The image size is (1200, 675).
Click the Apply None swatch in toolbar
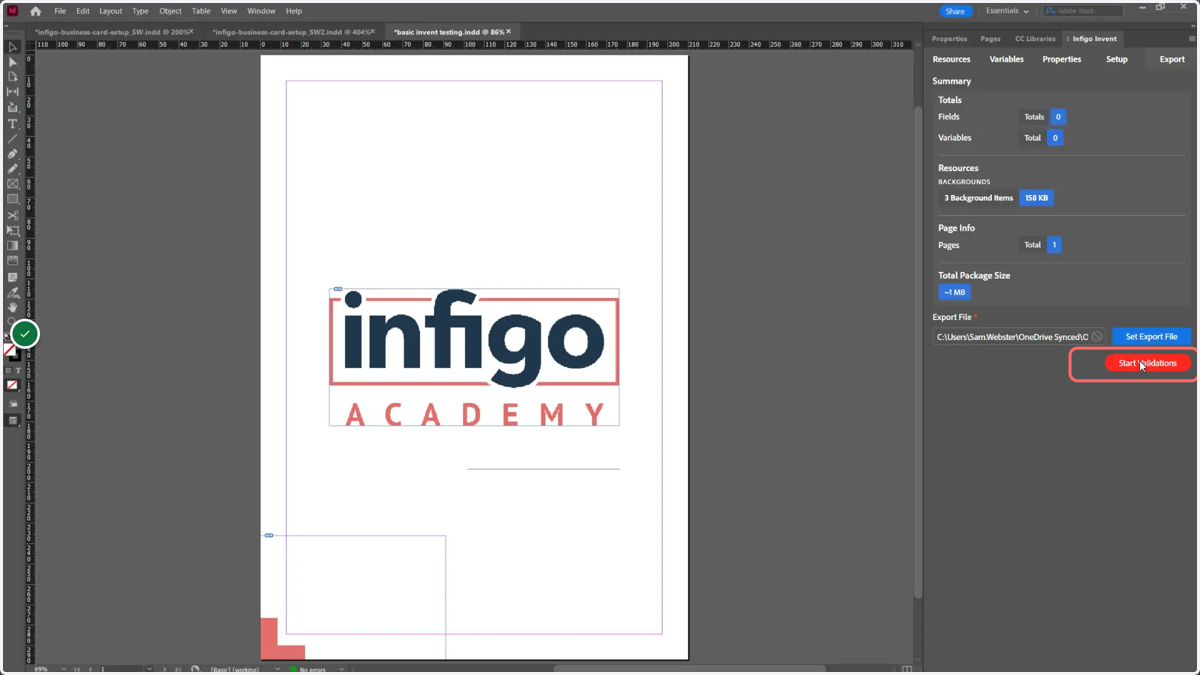tap(13, 385)
